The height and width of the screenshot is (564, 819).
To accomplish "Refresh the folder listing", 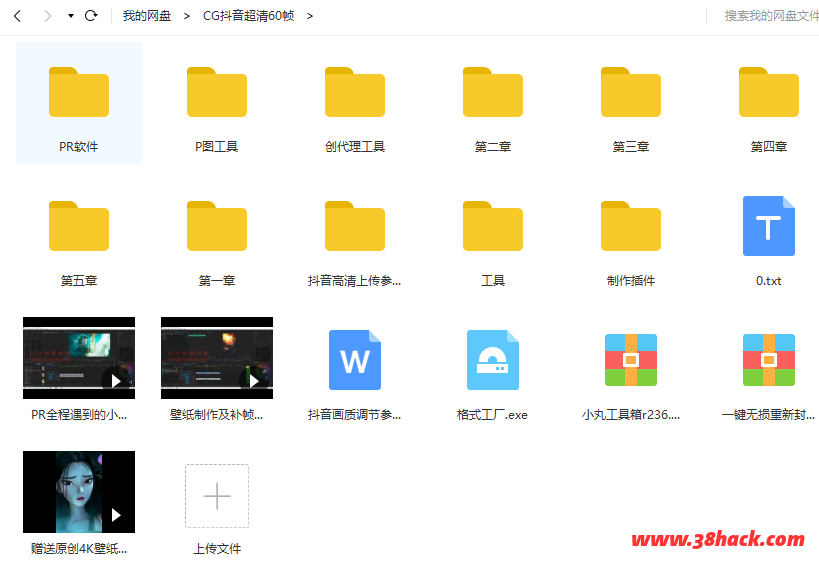I will (x=91, y=16).
